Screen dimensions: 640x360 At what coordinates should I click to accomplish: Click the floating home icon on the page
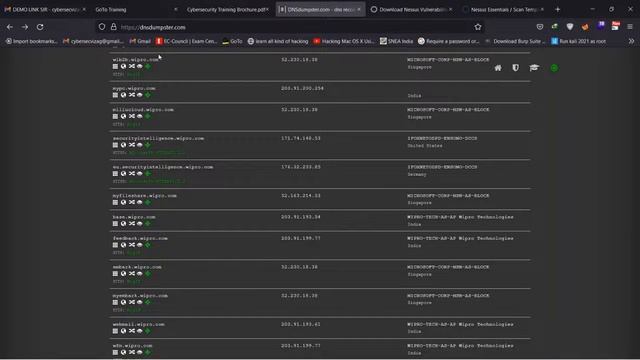tap(498, 68)
